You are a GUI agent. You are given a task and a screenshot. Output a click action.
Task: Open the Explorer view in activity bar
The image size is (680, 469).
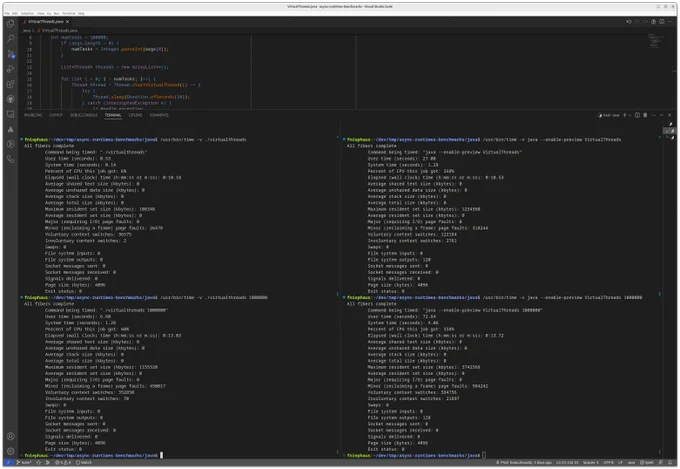11,23
